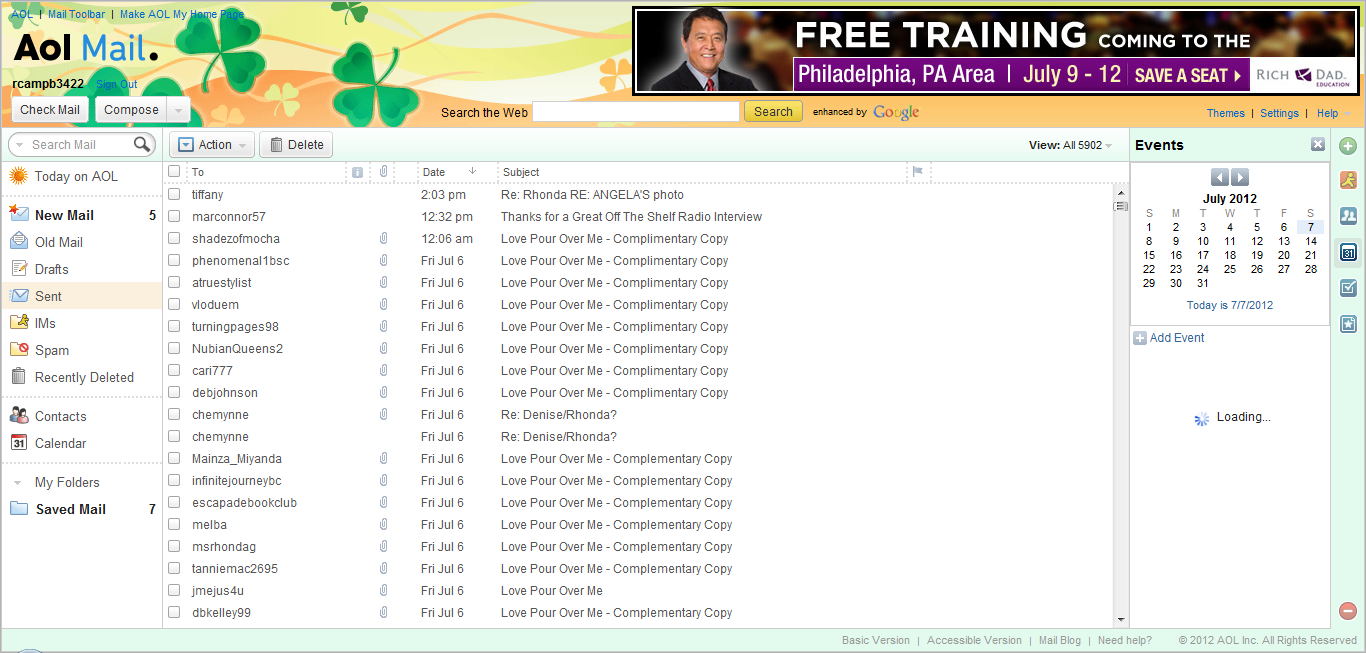Select the calendar events panel icon

pos(1348,253)
